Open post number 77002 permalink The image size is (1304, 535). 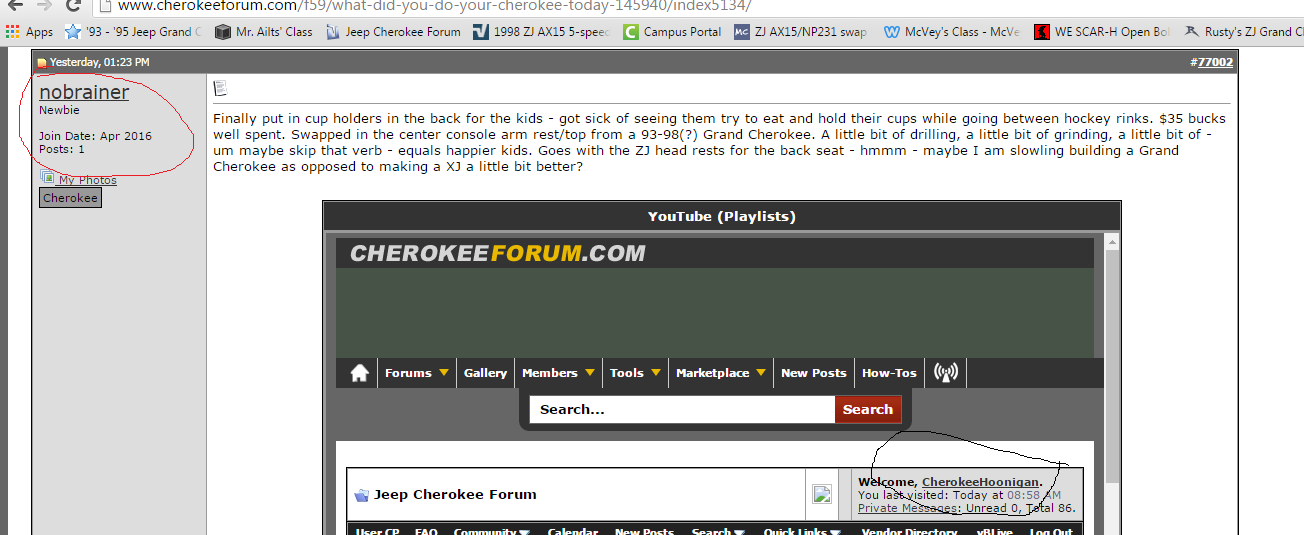click(1214, 62)
